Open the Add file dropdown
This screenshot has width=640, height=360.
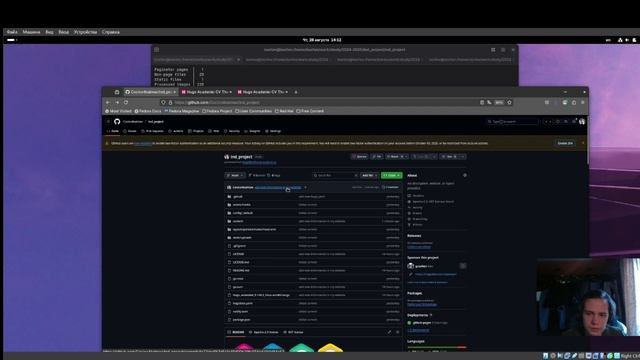pos(369,176)
